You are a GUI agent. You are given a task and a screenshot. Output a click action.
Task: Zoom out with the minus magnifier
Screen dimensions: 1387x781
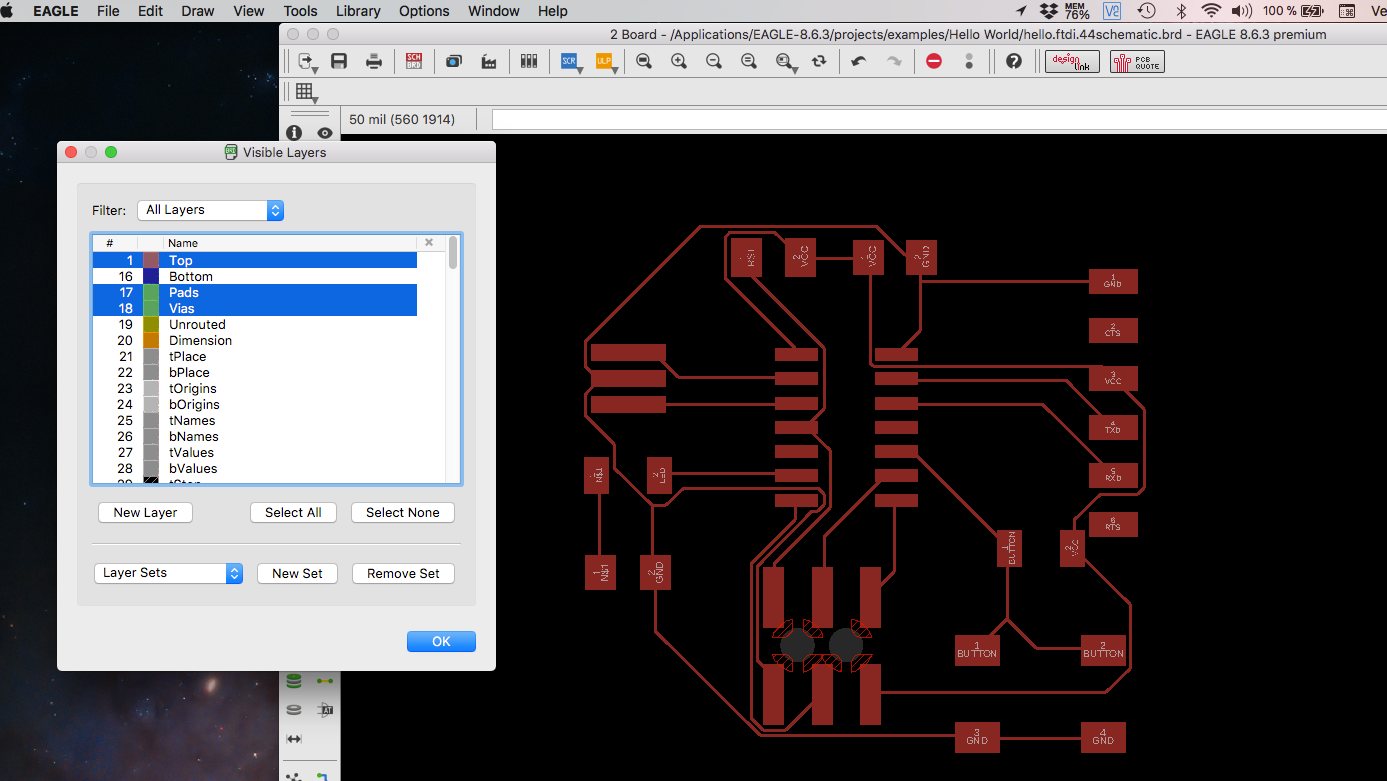(714, 61)
